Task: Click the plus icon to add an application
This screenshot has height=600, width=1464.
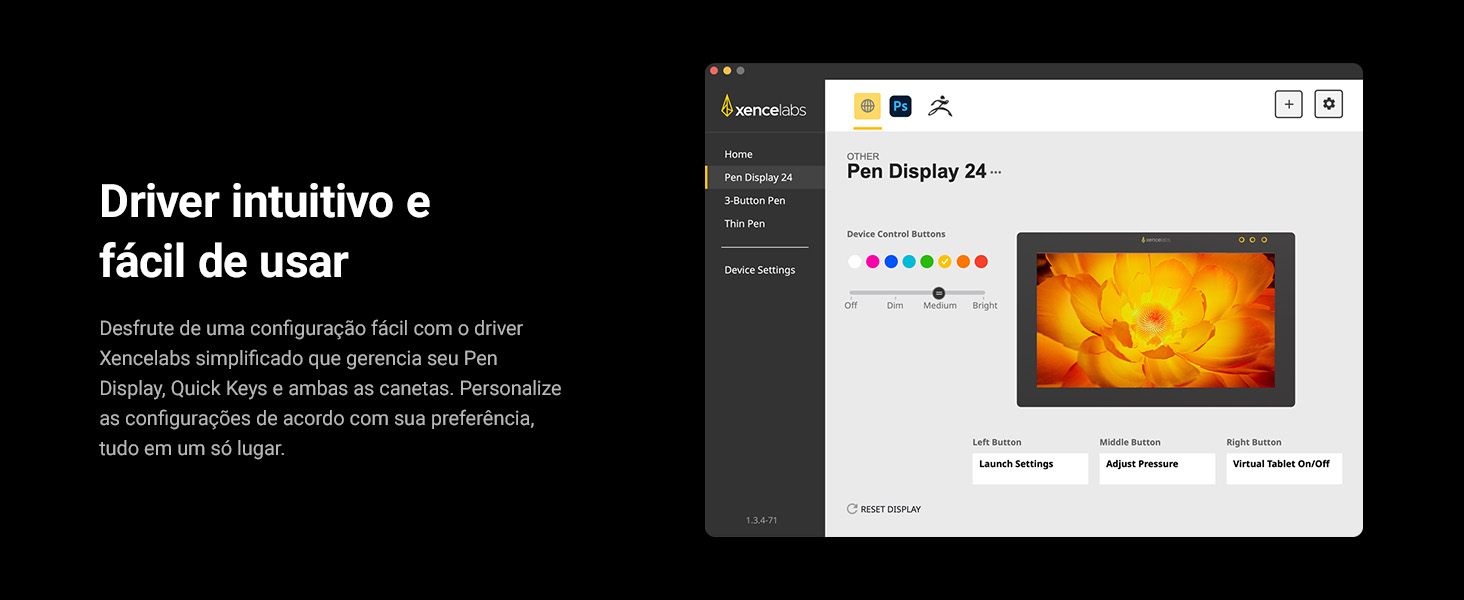Action: point(1288,103)
